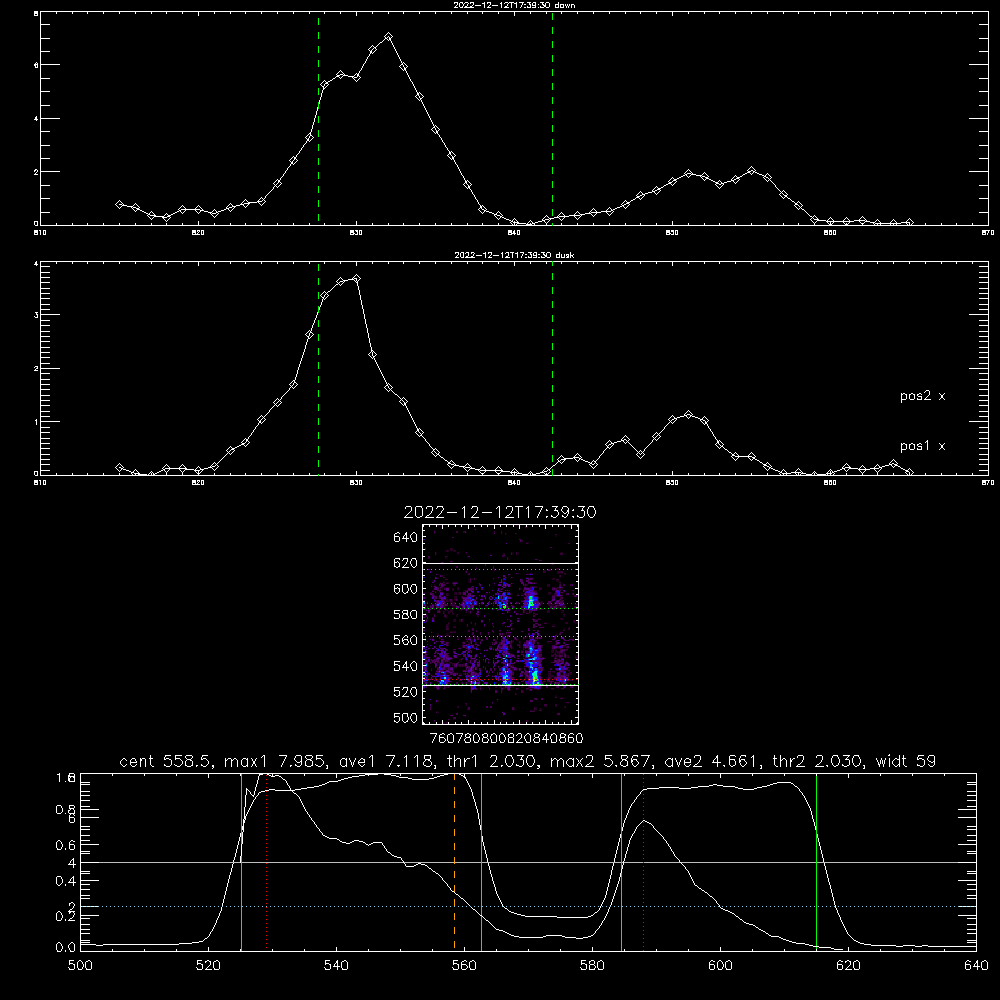Click the solid green line near 615 in bottom plot

point(816,861)
